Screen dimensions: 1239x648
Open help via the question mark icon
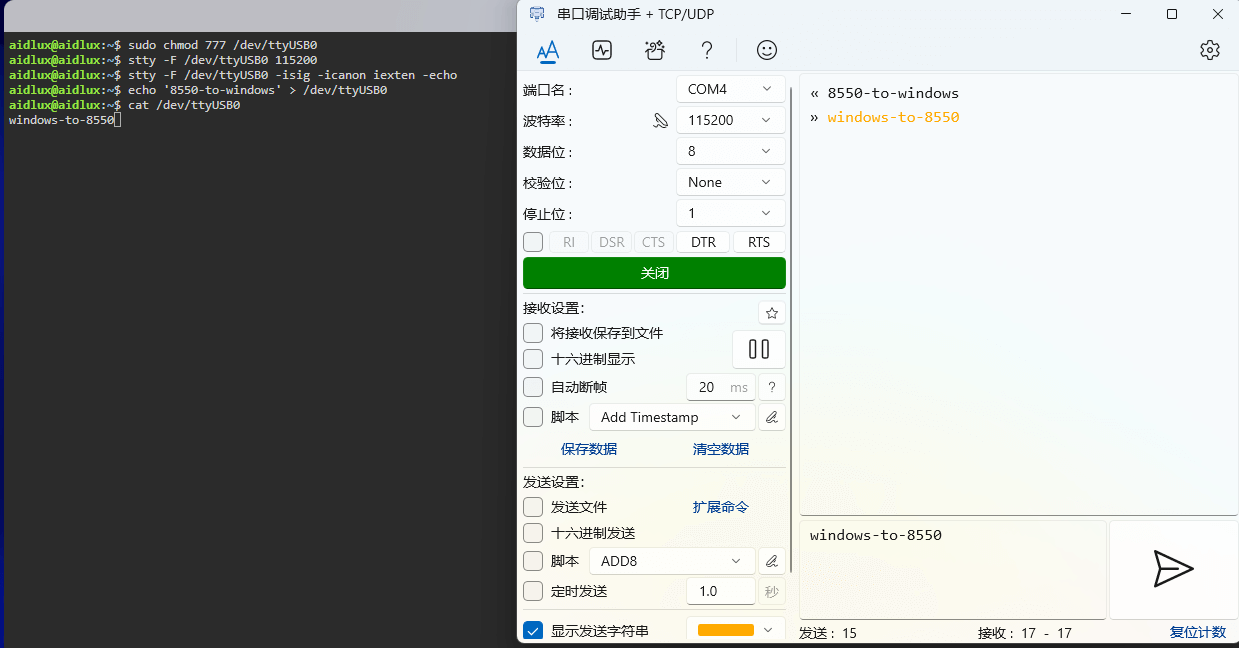707,50
